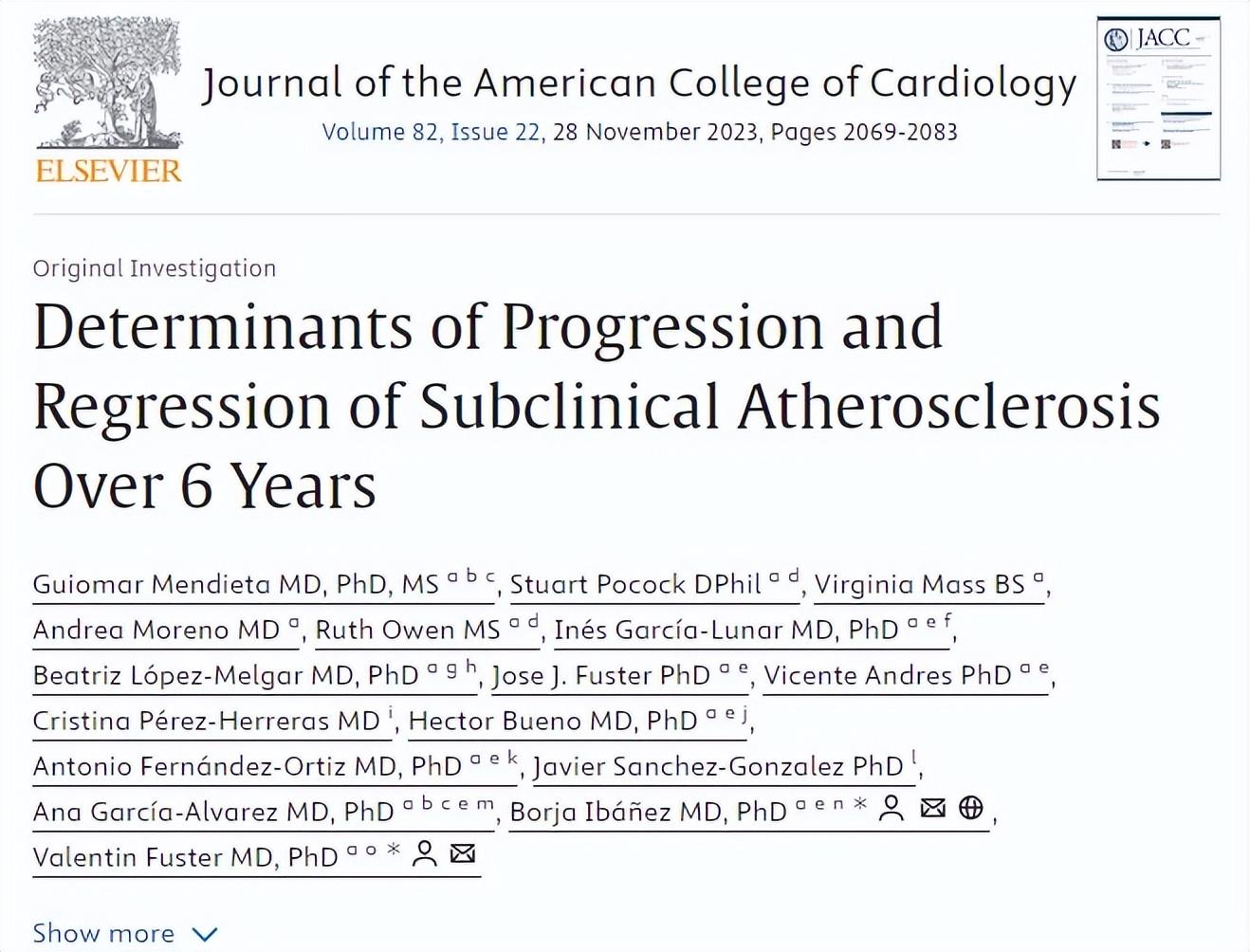Select author Virginia Mass BS

pyautogui.click(x=919, y=584)
